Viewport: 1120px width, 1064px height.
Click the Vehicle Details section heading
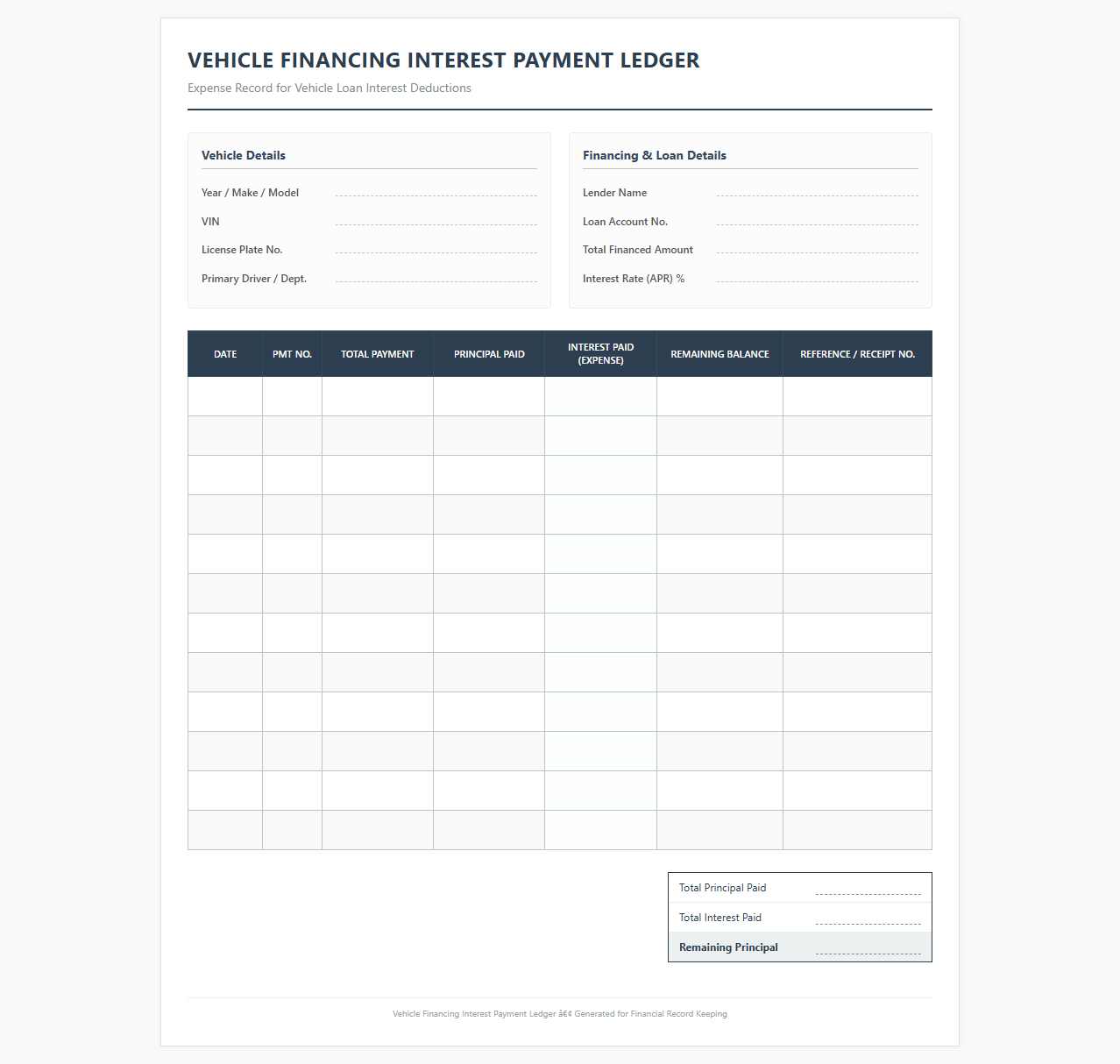pyautogui.click(x=244, y=155)
